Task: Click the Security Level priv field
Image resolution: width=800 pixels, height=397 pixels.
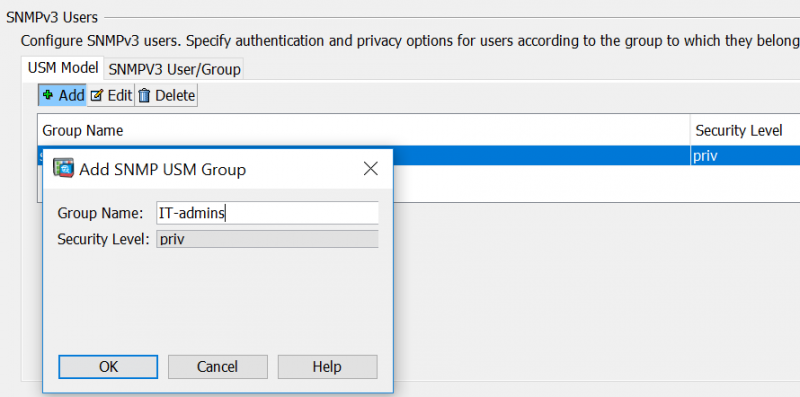Action: tap(267, 239)
